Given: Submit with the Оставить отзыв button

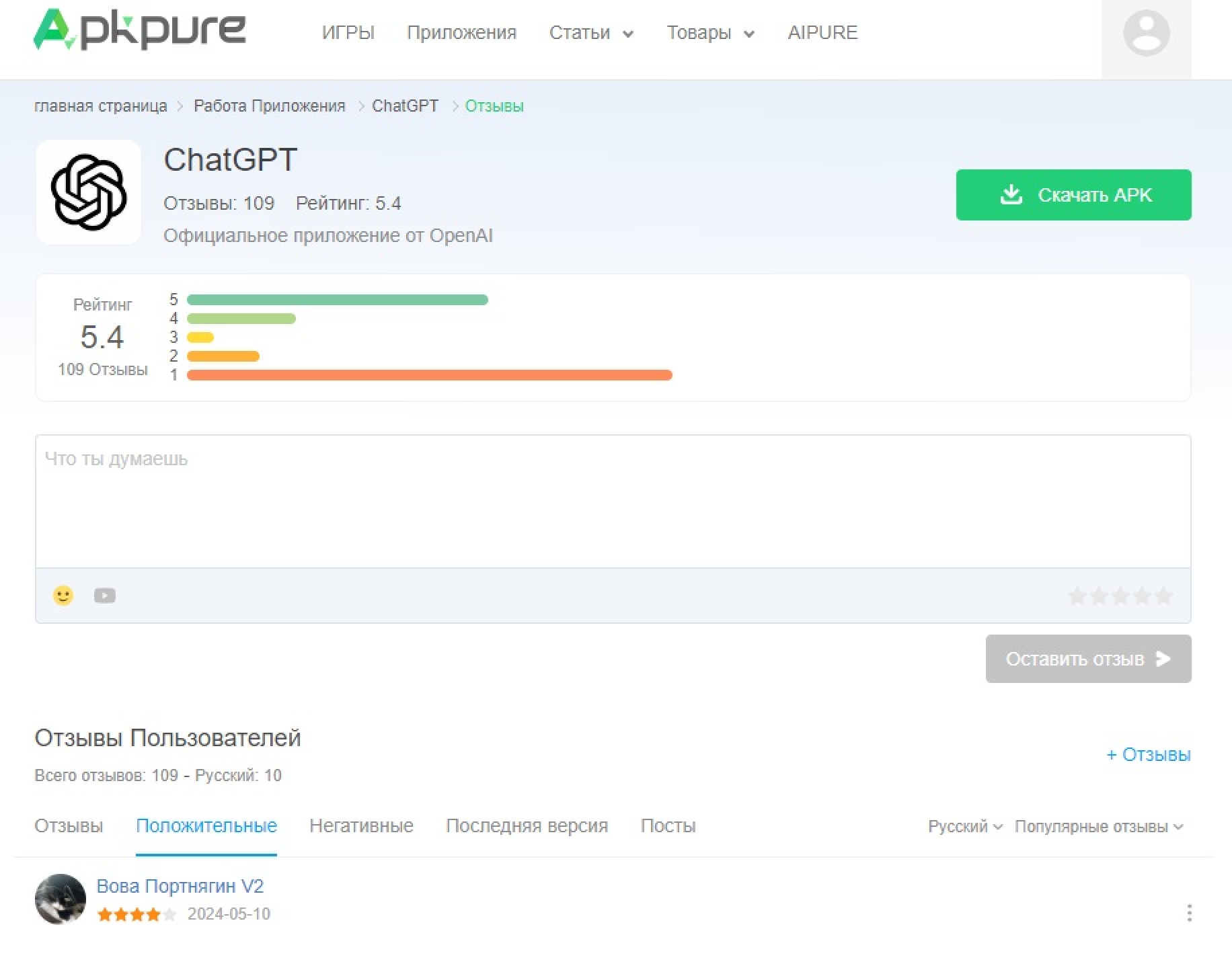Looking at the screenshot, I should click(1088, 659).
